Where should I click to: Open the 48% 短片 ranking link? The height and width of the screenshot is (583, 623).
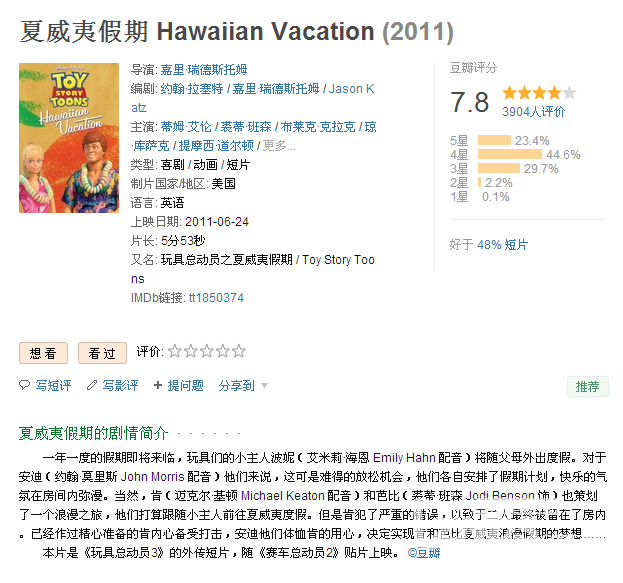503,245
